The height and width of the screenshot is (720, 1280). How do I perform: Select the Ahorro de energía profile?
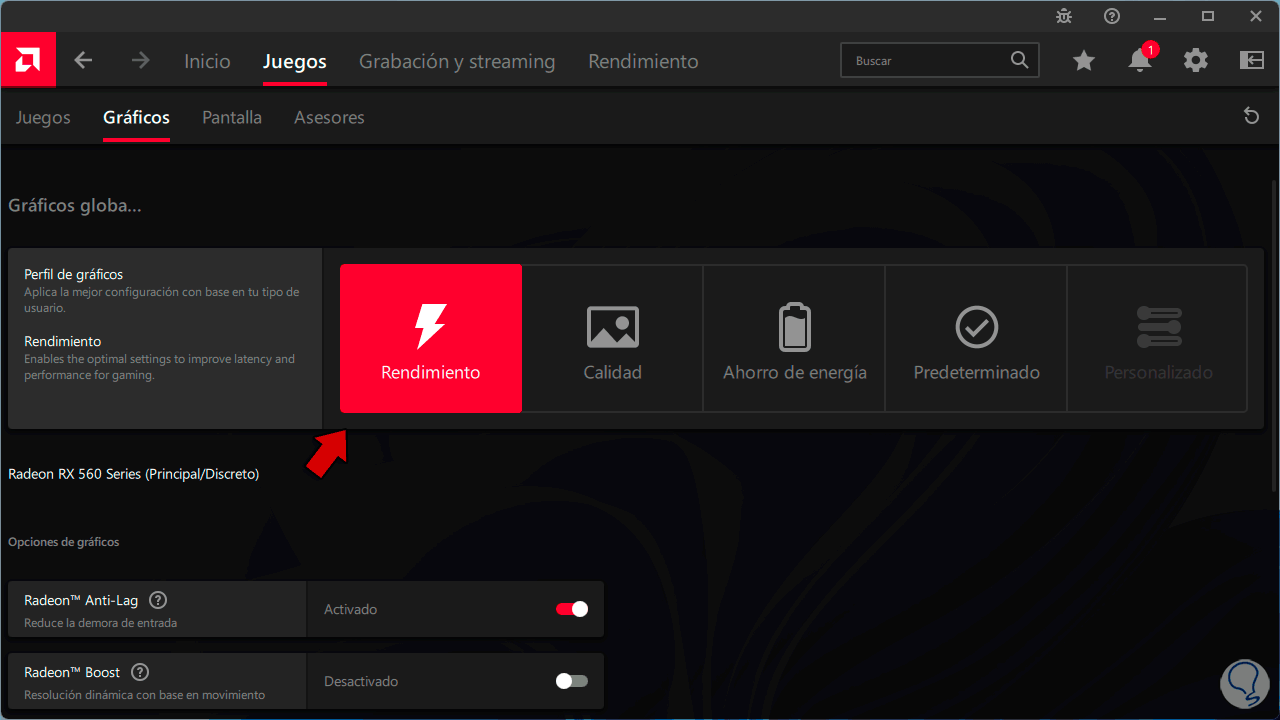(x=795, y=338)
